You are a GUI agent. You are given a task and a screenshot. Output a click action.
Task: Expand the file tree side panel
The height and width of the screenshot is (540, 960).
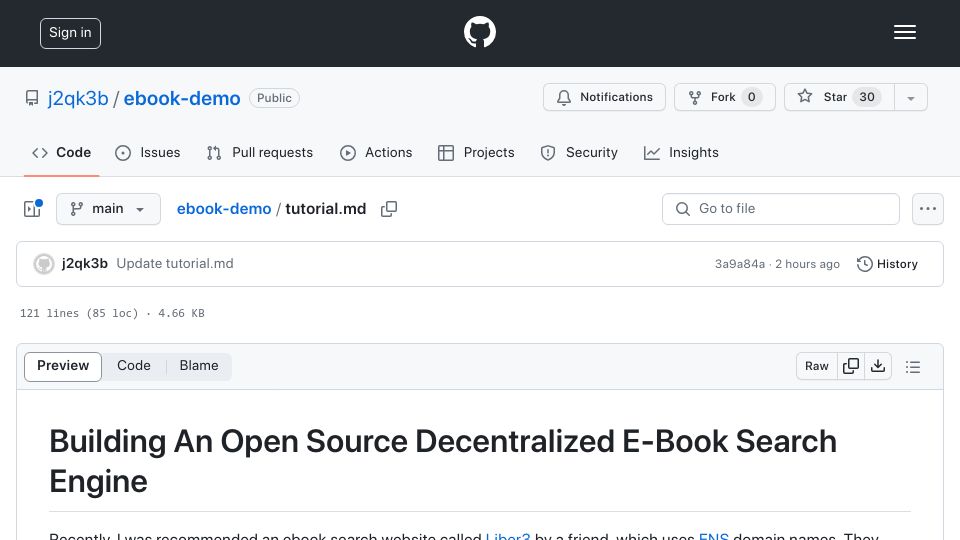[x=32, y=209]
